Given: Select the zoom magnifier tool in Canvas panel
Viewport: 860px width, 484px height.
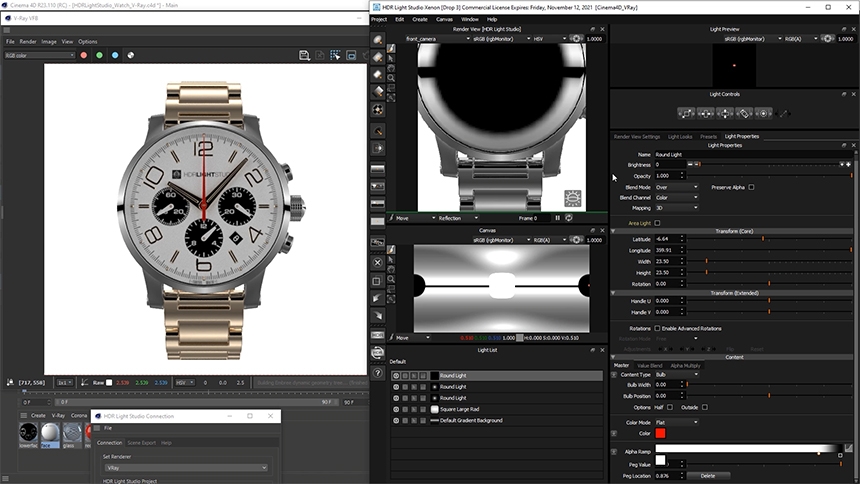Looking at the screenshot, I should click(391, 279).
